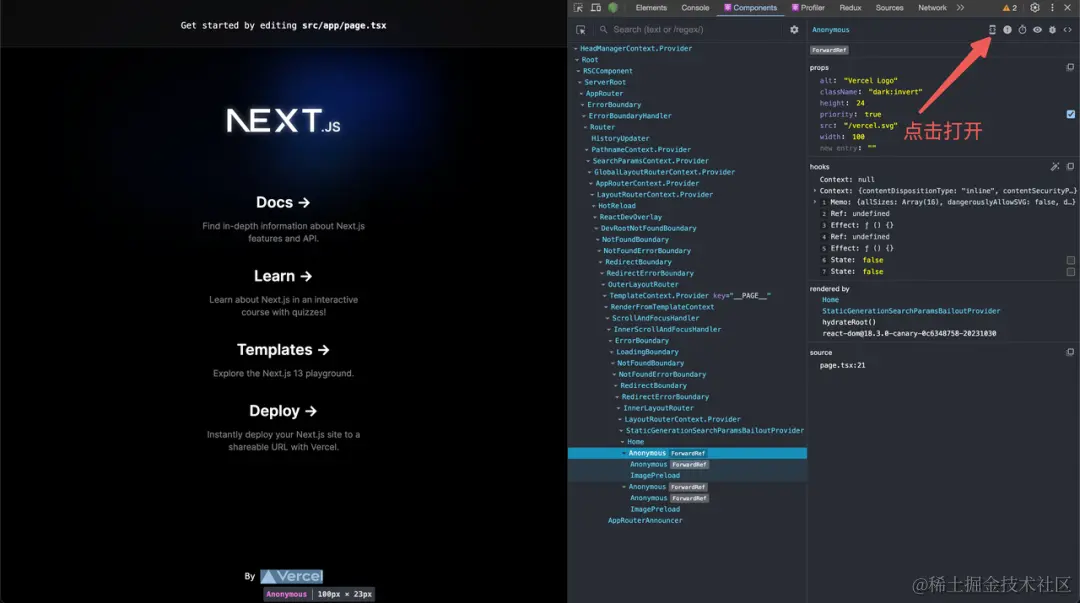
Task: Select the highlighted Anonymous ForwardRef tree row
Action: pos(687,453)
